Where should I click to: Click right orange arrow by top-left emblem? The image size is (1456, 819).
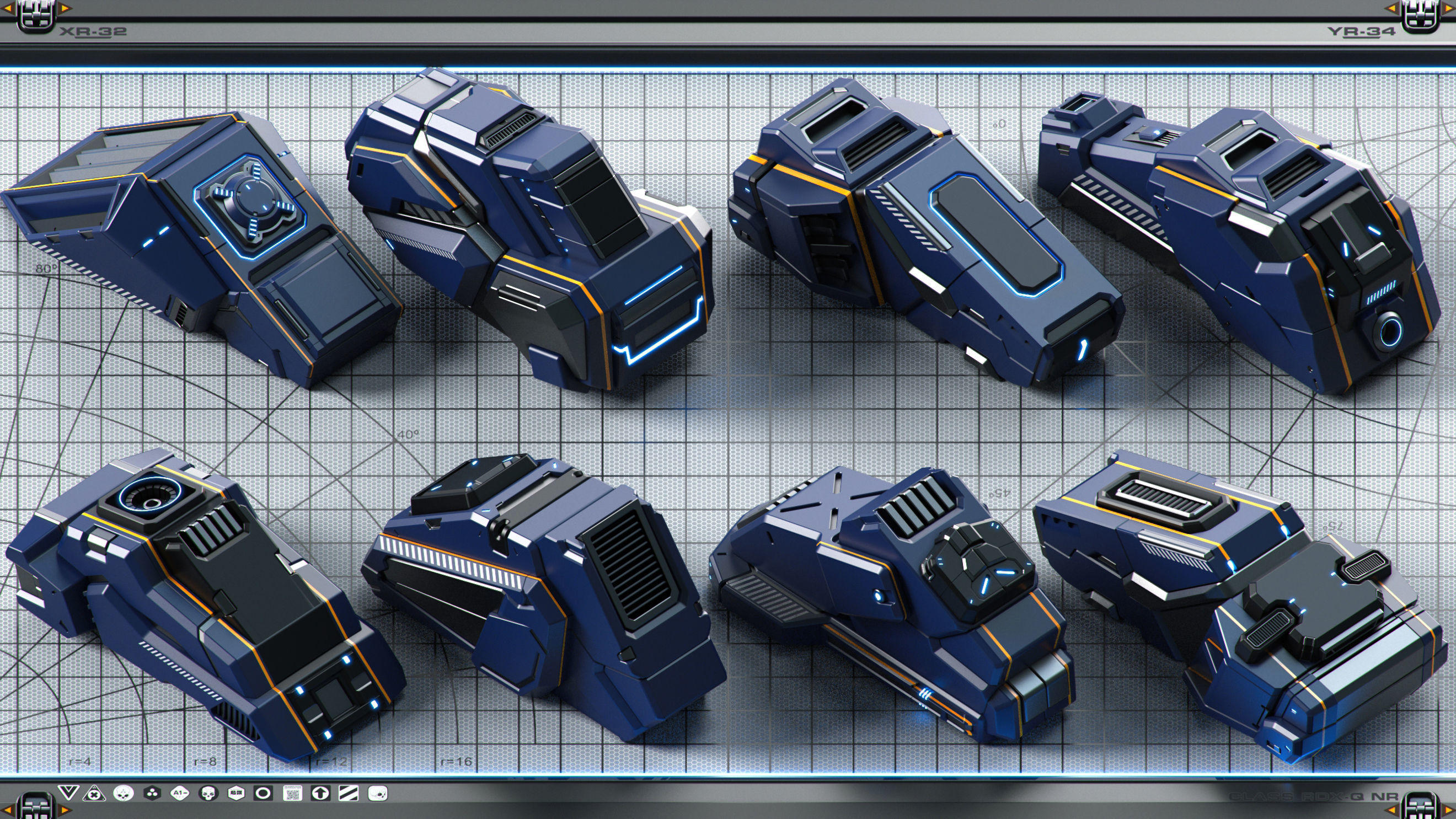[66, 8]
